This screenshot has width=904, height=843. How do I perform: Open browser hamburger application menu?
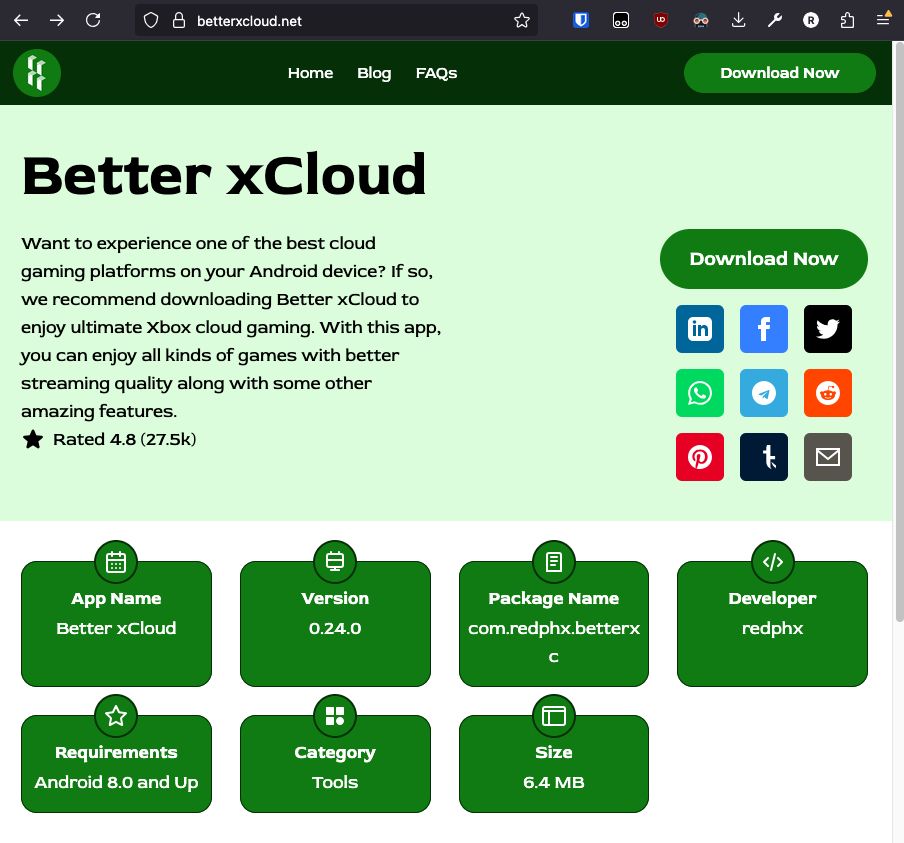[x=883, y=21]
